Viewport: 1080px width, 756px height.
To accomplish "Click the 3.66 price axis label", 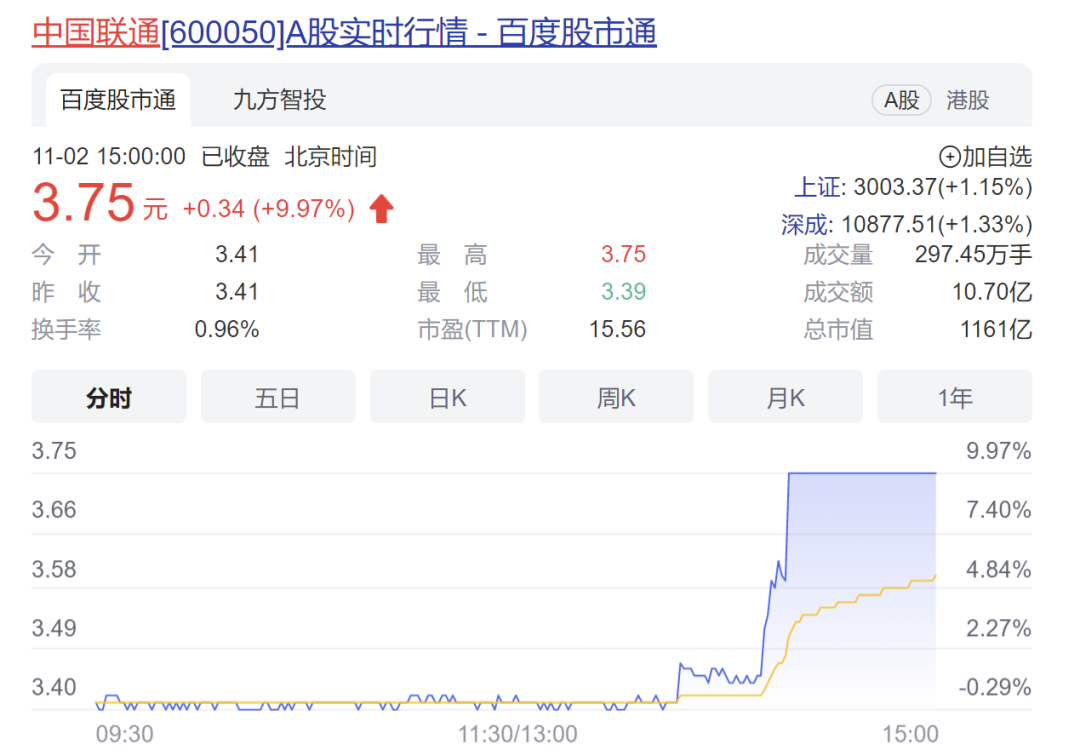I will pos(54,510).
